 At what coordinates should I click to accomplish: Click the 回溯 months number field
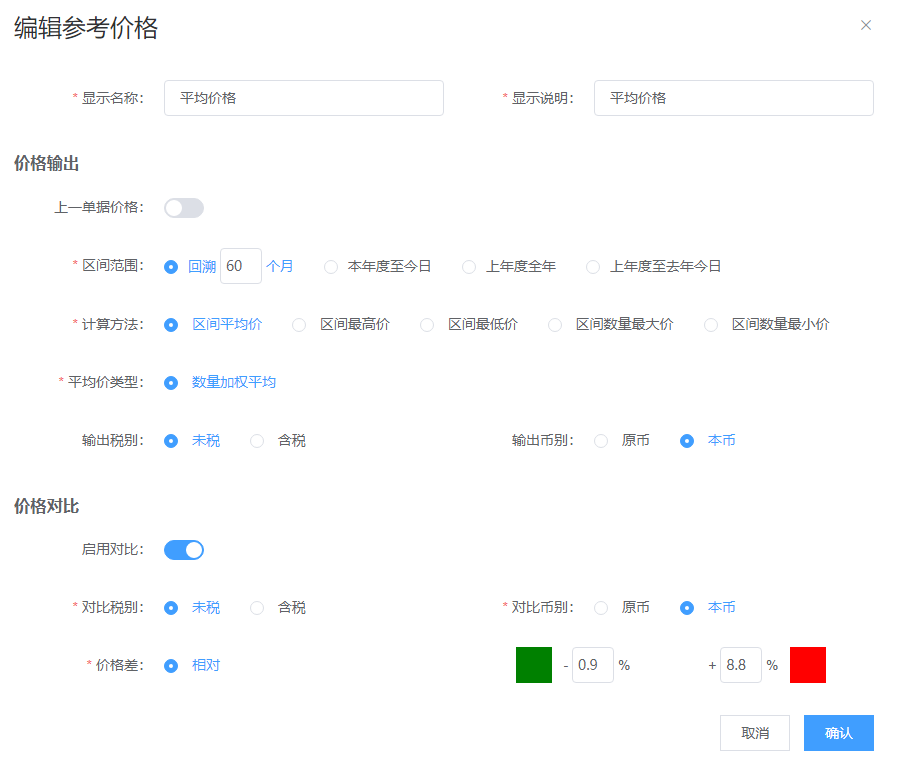[240, 267]
